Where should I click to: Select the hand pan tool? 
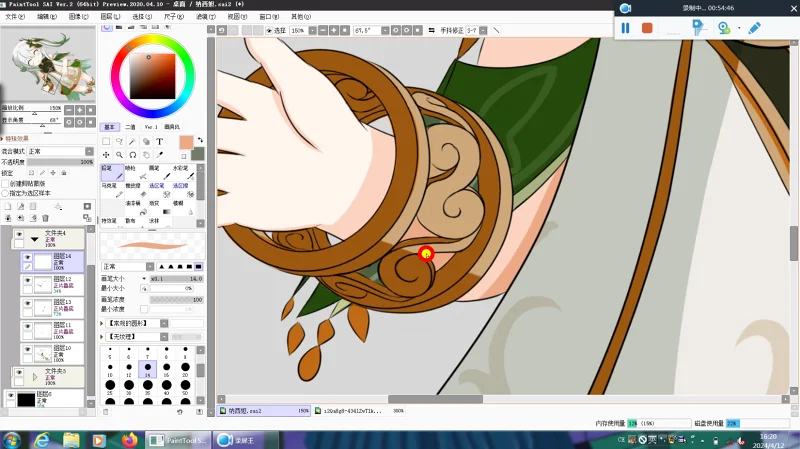(146, 155)
